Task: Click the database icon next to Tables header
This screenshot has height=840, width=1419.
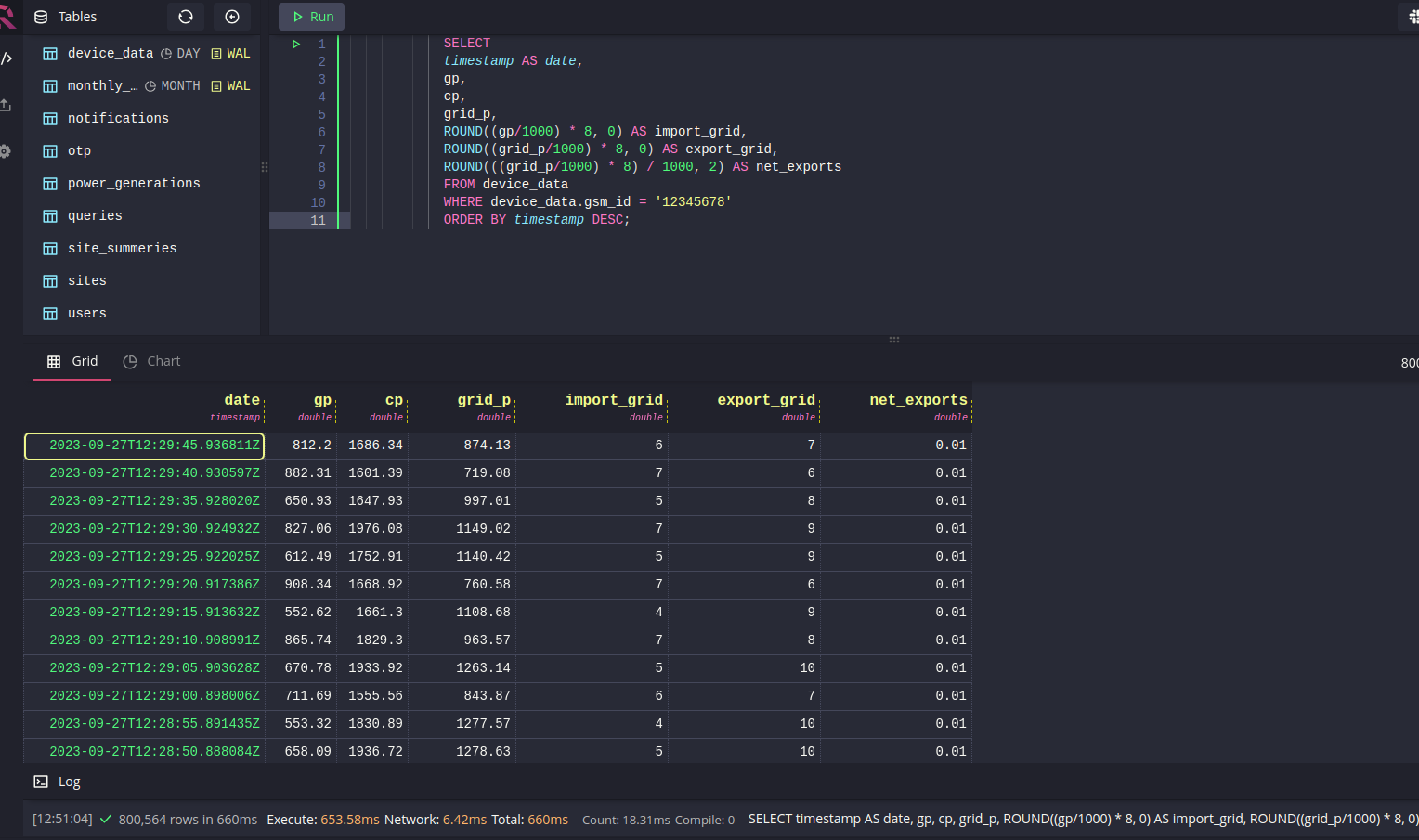Action: [40, 16]
